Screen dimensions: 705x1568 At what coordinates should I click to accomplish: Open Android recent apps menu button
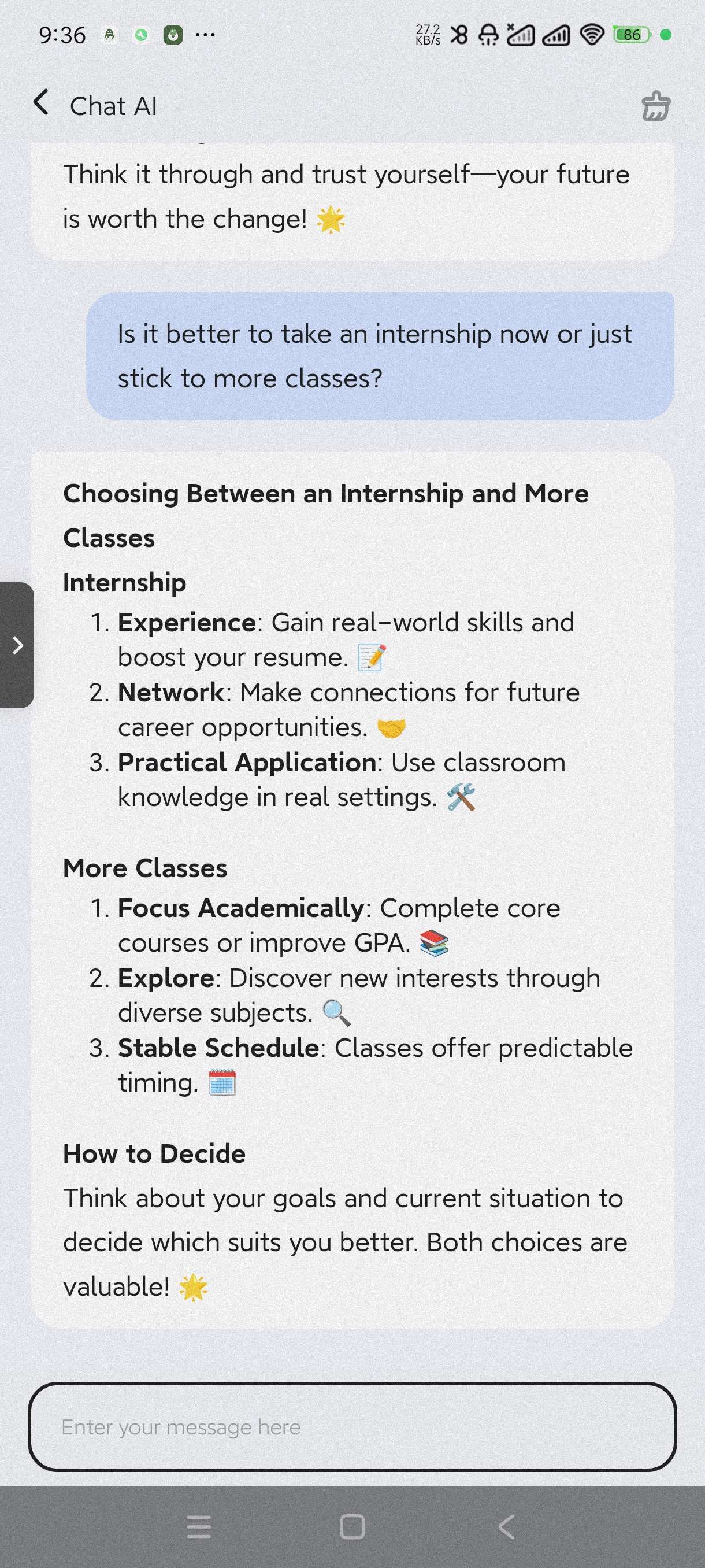(x=199, y=1527)
